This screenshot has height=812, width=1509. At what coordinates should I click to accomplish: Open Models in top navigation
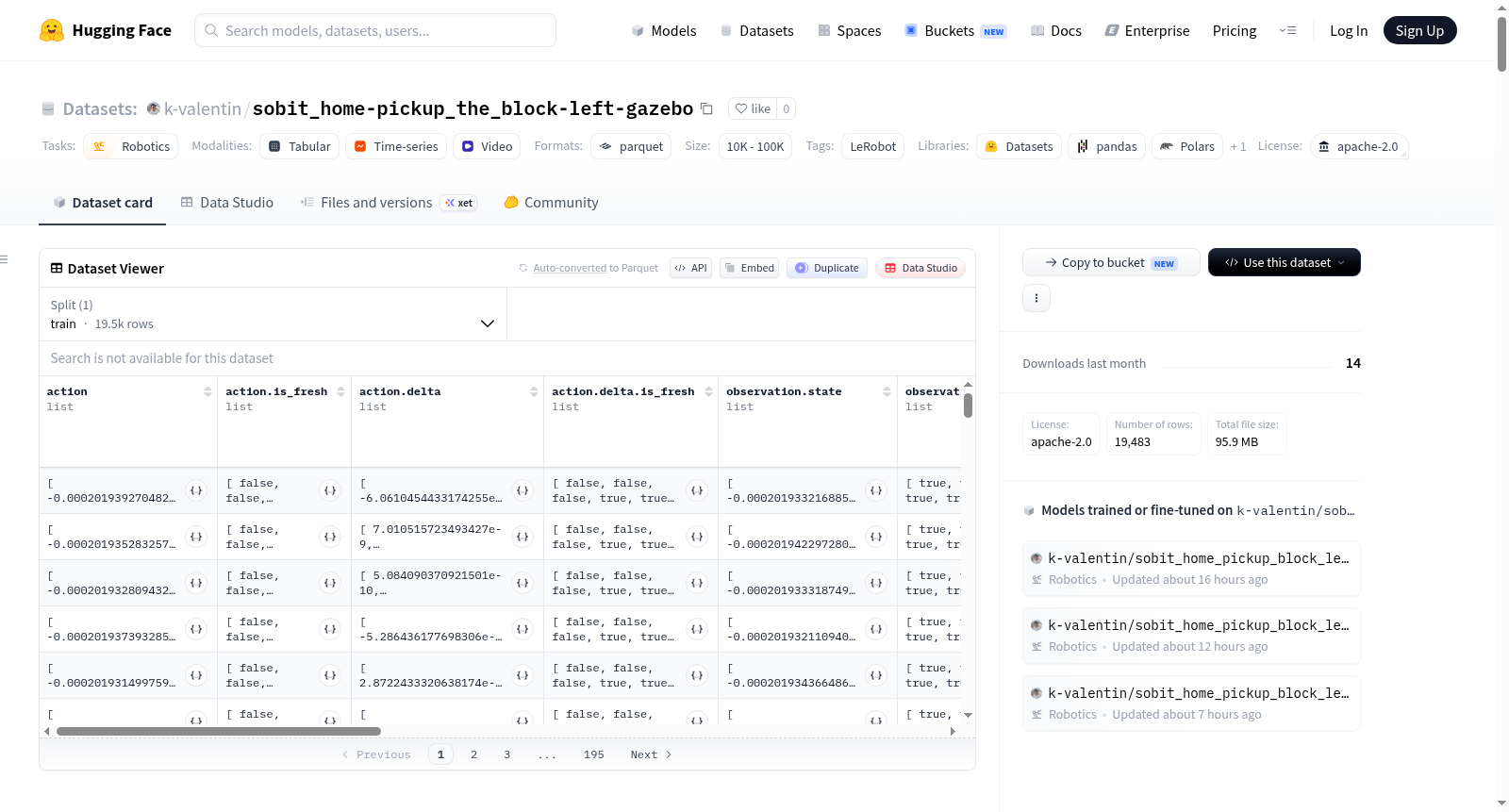[663, 30]
